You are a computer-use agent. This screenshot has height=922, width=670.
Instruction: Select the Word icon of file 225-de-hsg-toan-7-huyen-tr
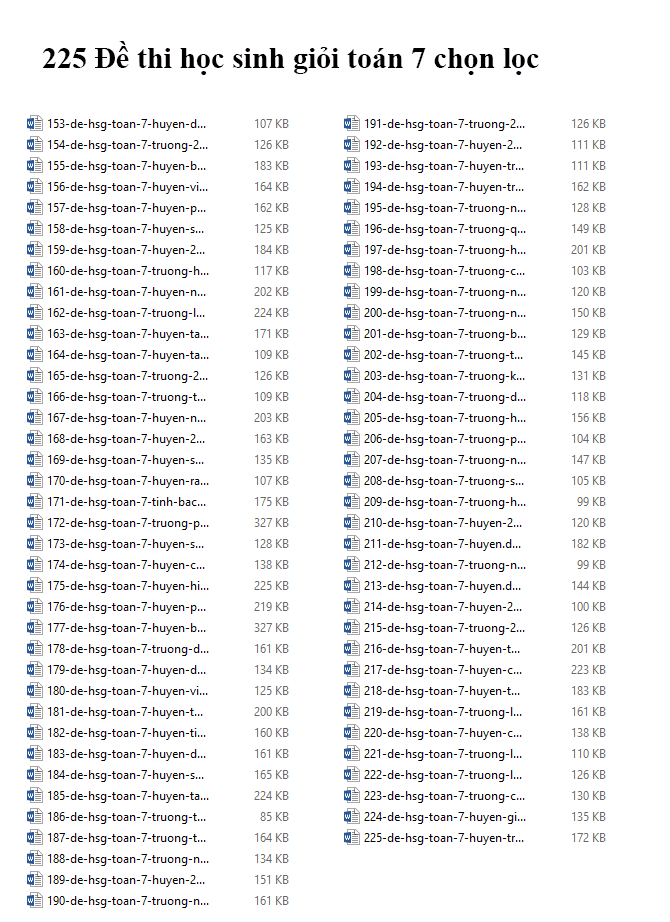tap(351, 838)
